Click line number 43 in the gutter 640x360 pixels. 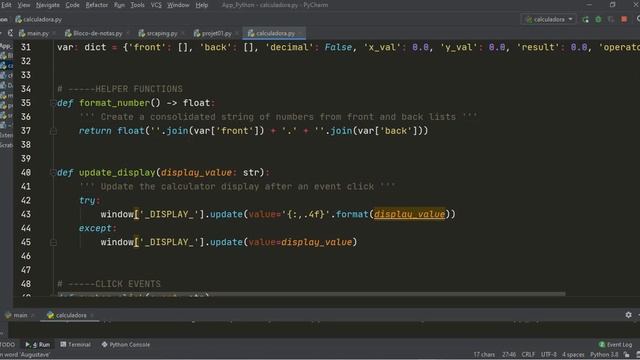[26, 214]
